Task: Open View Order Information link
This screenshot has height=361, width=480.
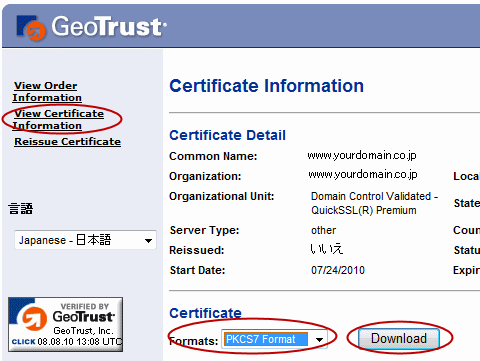Action: [47, 92]
